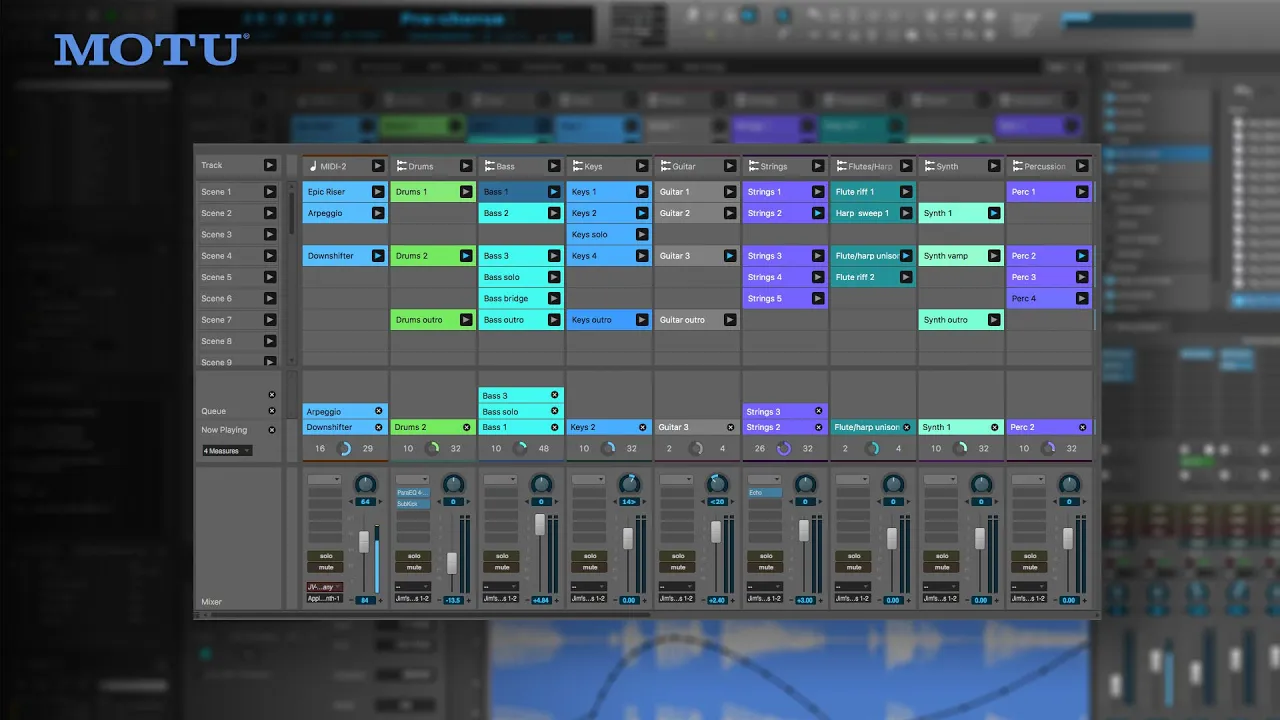Click the Bass channel volume fader
Screen dimensions: 1280x720
pos(540,525)
